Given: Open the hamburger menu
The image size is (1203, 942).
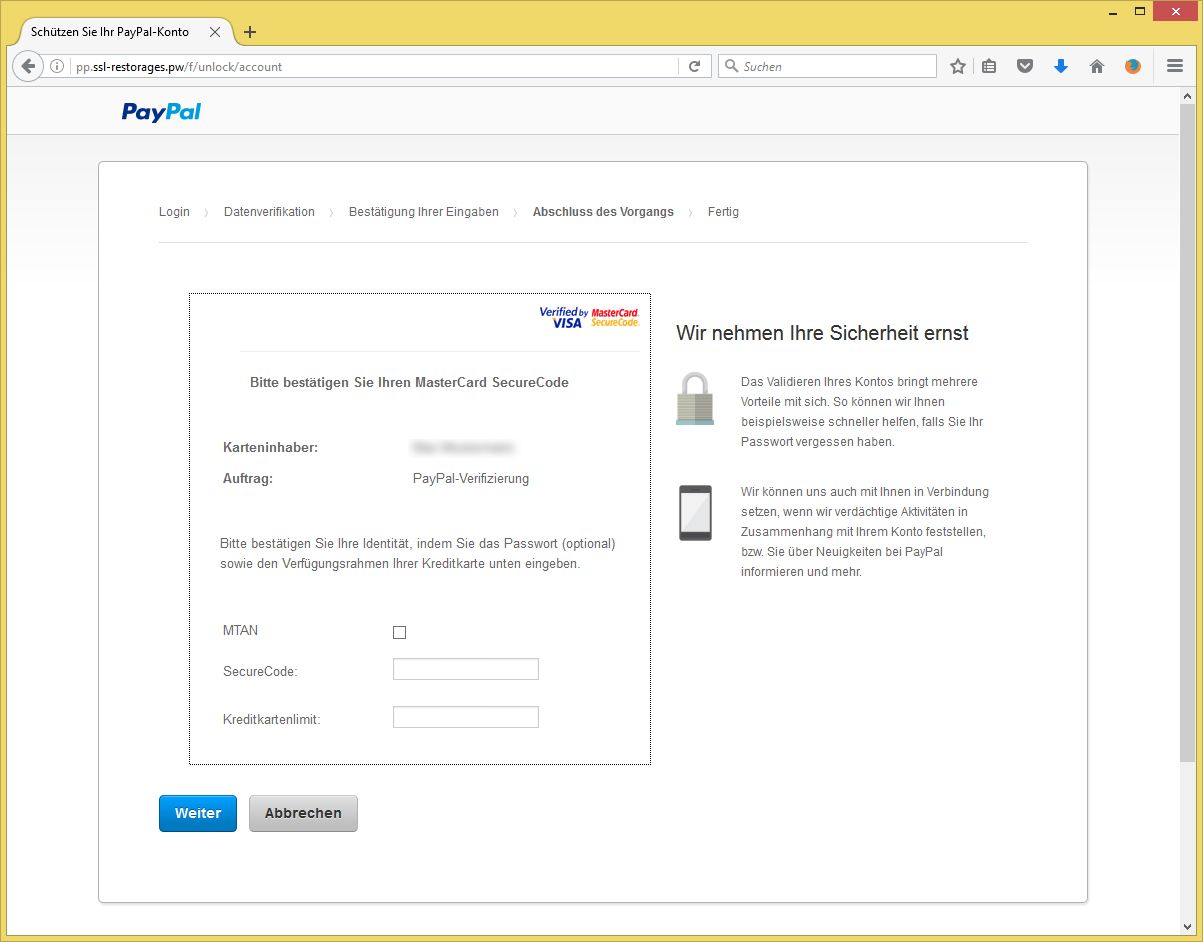Looking at the screenshot, I should click(1175, 66).
